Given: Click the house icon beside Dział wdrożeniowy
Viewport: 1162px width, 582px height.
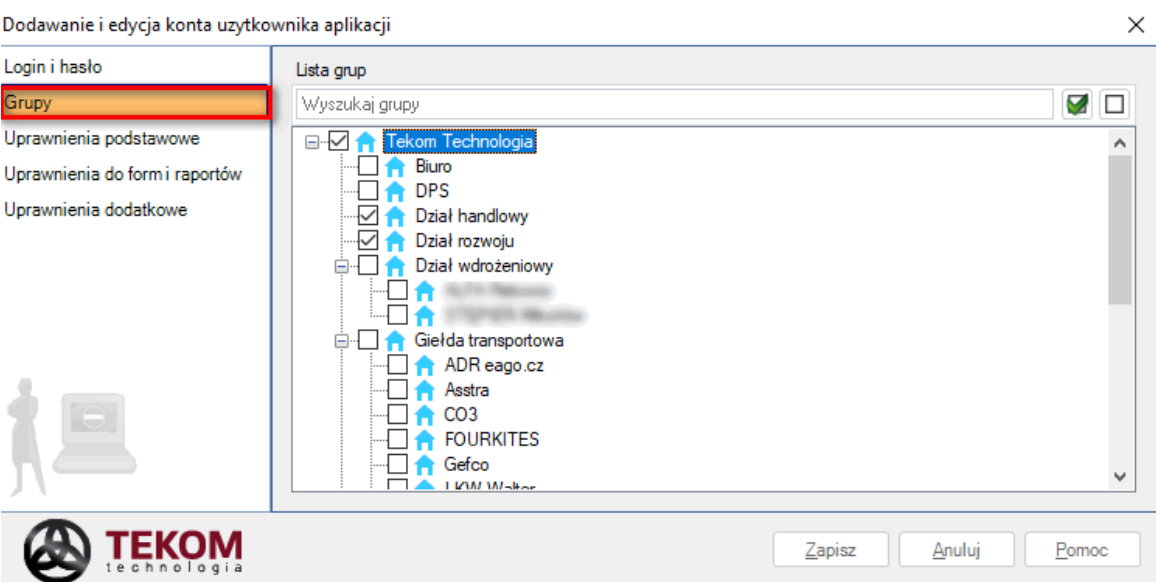Looking at the screenshot, I should point(395,265).
